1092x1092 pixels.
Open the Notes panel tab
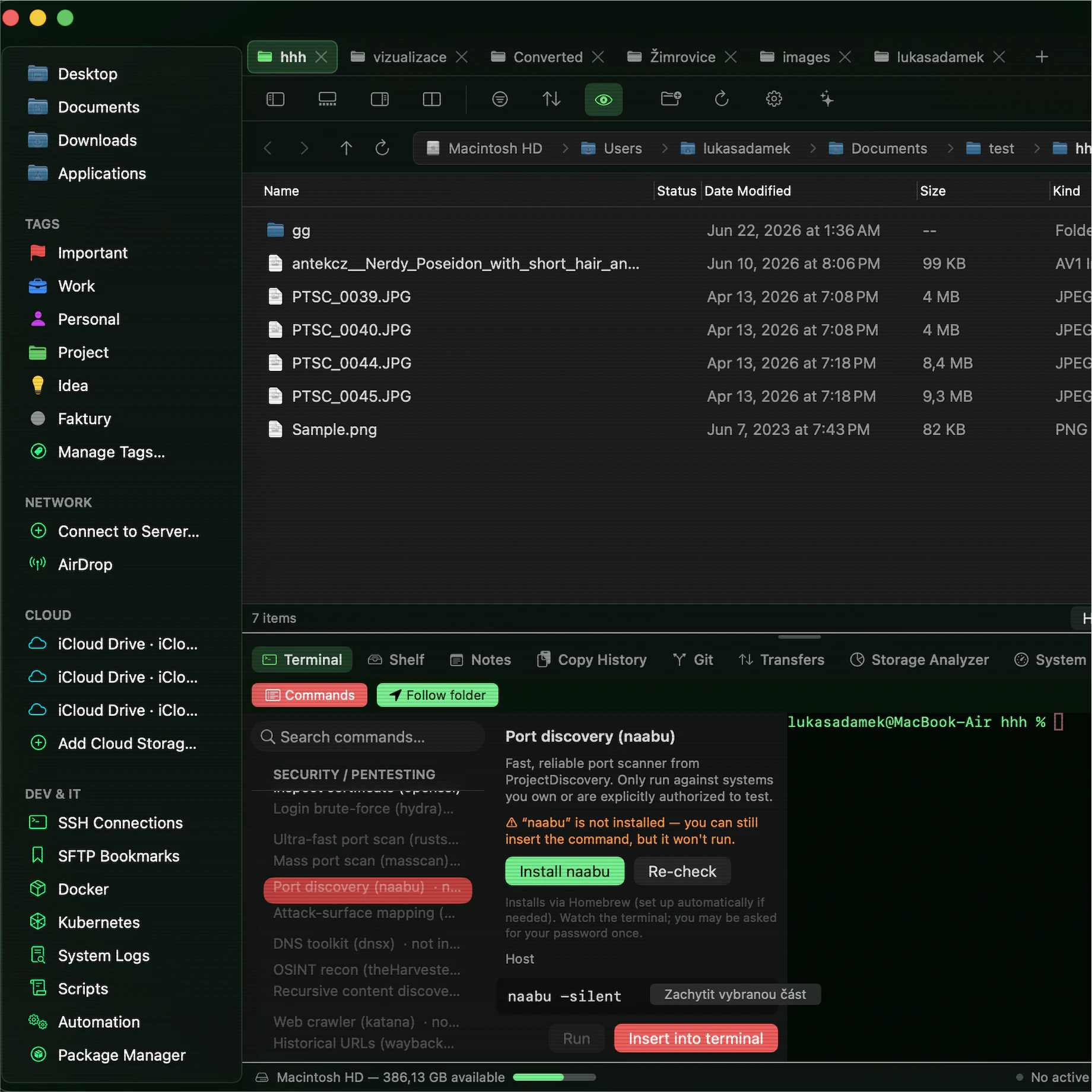[x=481, y=660]
